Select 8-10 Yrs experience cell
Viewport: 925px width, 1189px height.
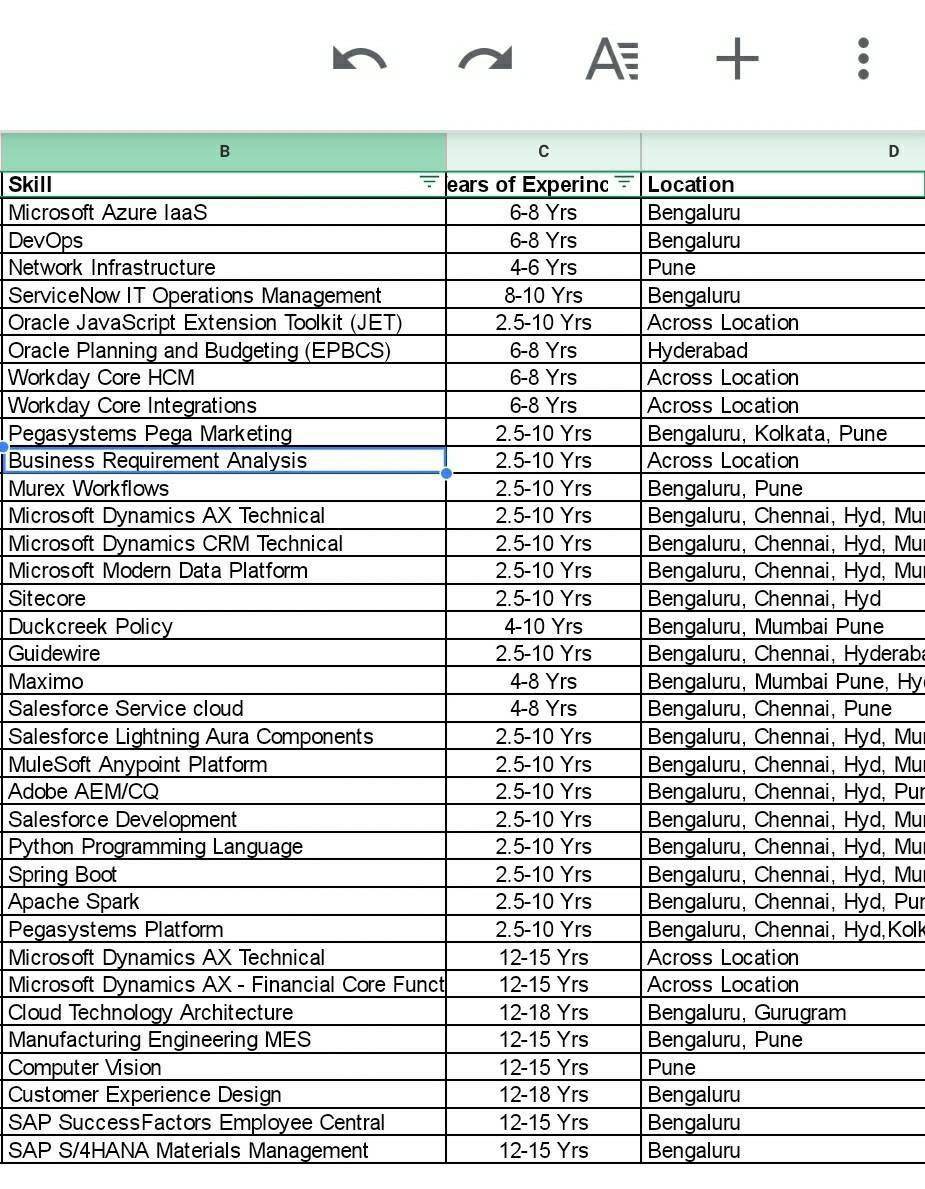pyautogui.click(x=544, y=295)
